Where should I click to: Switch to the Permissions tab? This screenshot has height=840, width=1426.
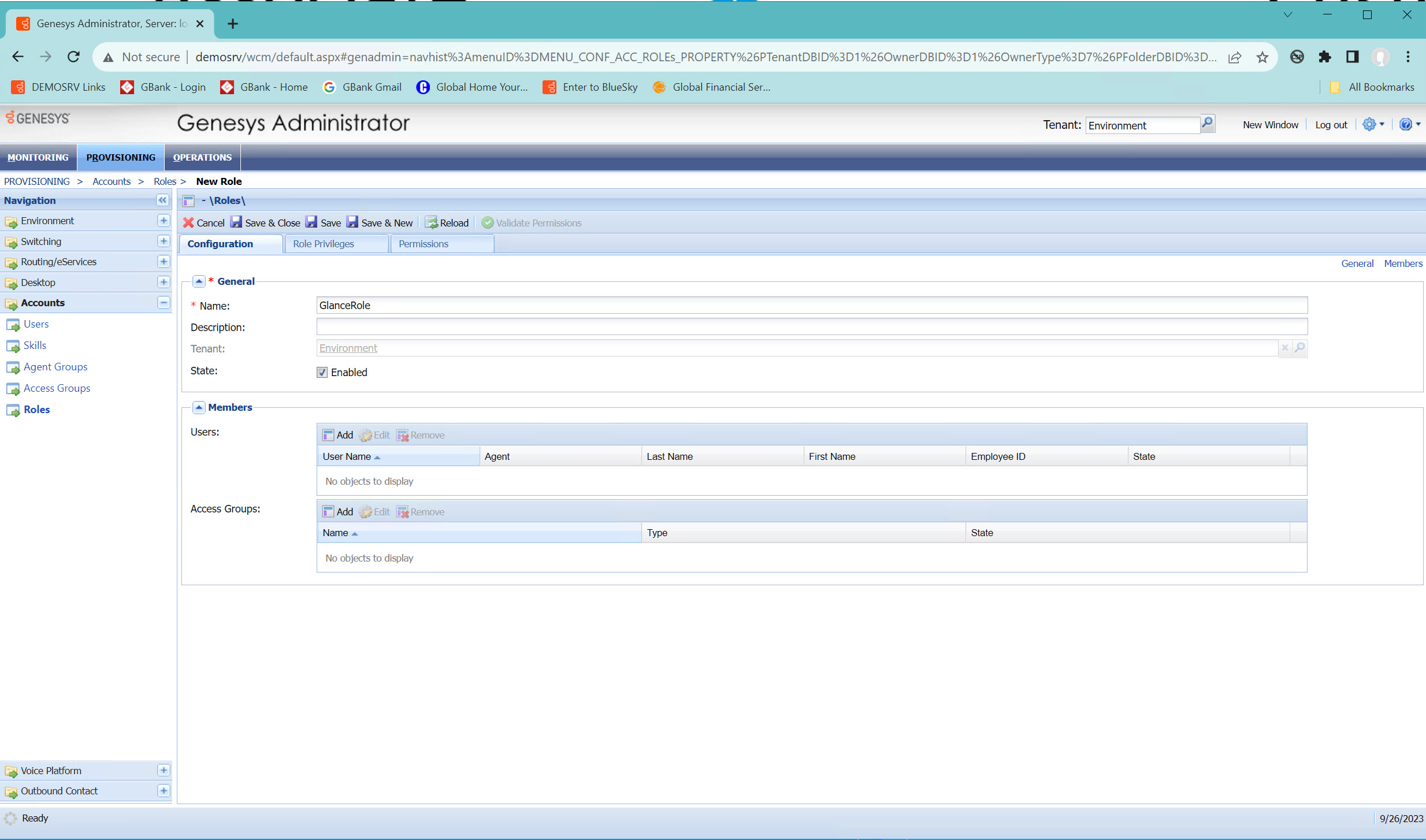tap(442, 244)
